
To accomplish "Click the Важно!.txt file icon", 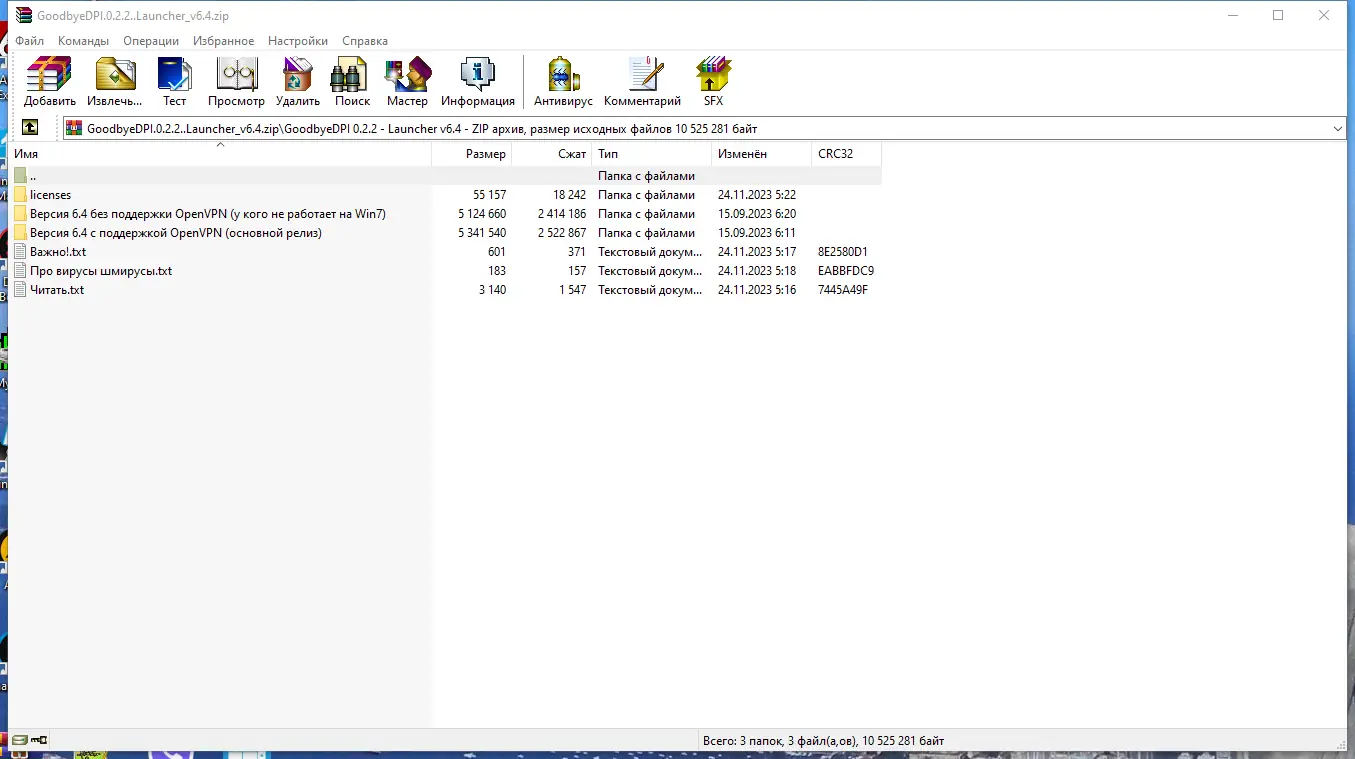I will [20, 252].
